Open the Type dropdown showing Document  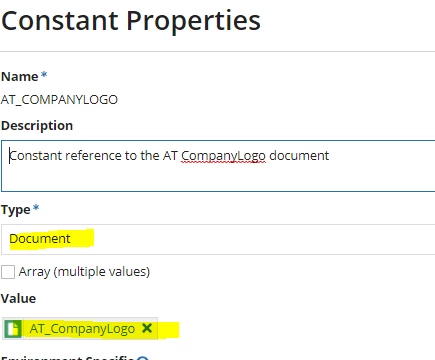218,239
